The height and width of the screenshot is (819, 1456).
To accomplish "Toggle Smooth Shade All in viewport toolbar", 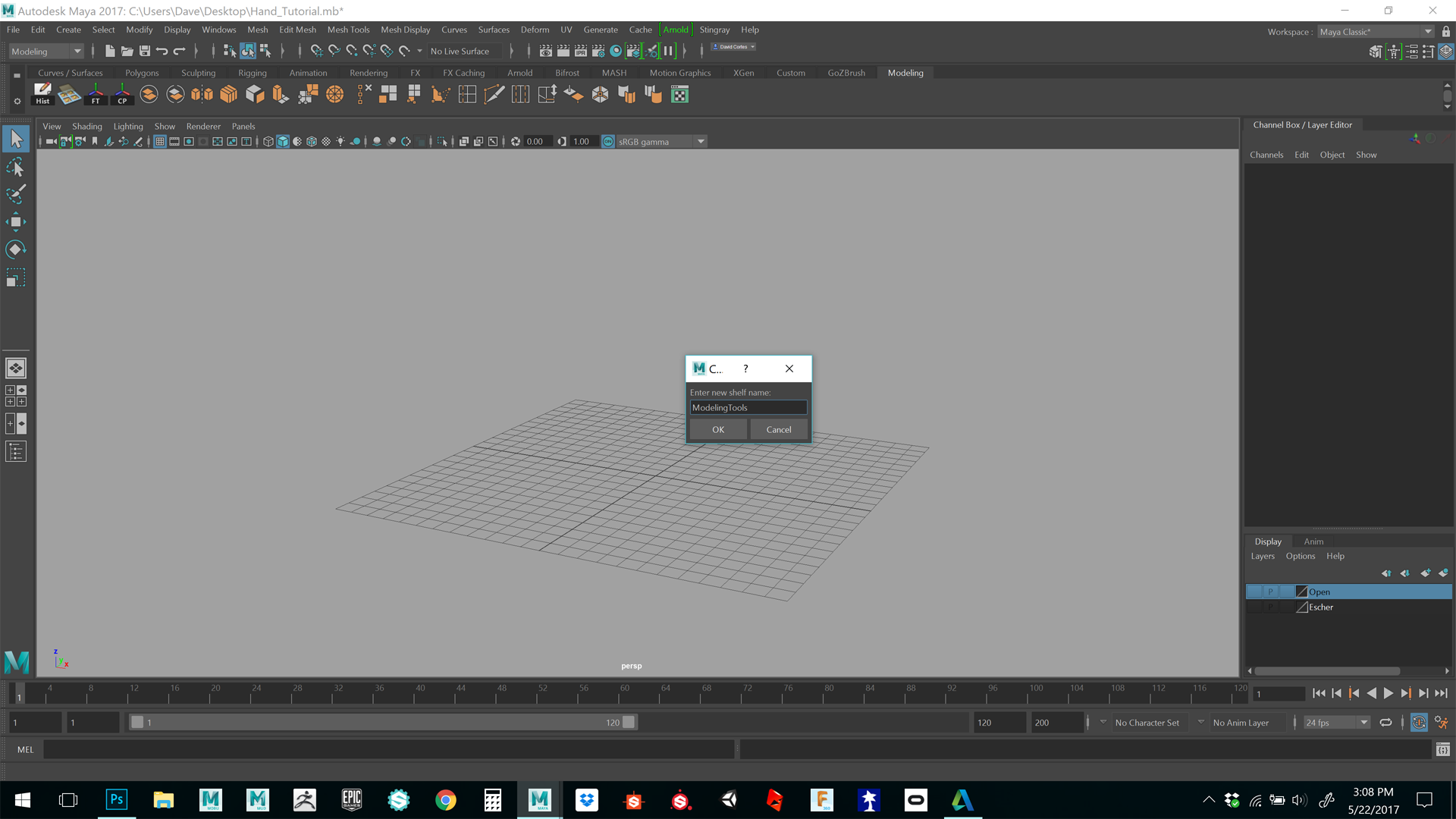I will (282, 141).
